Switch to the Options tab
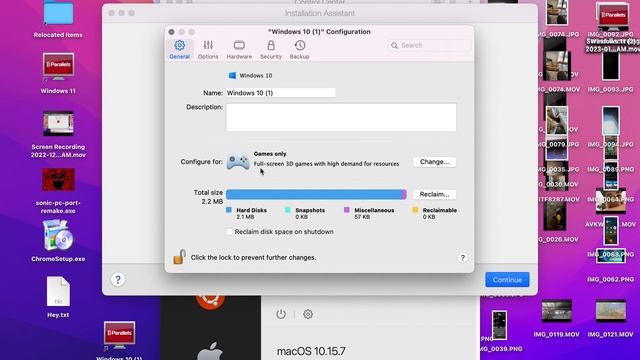This screenshot has width=640, height=360. (208, 50)
